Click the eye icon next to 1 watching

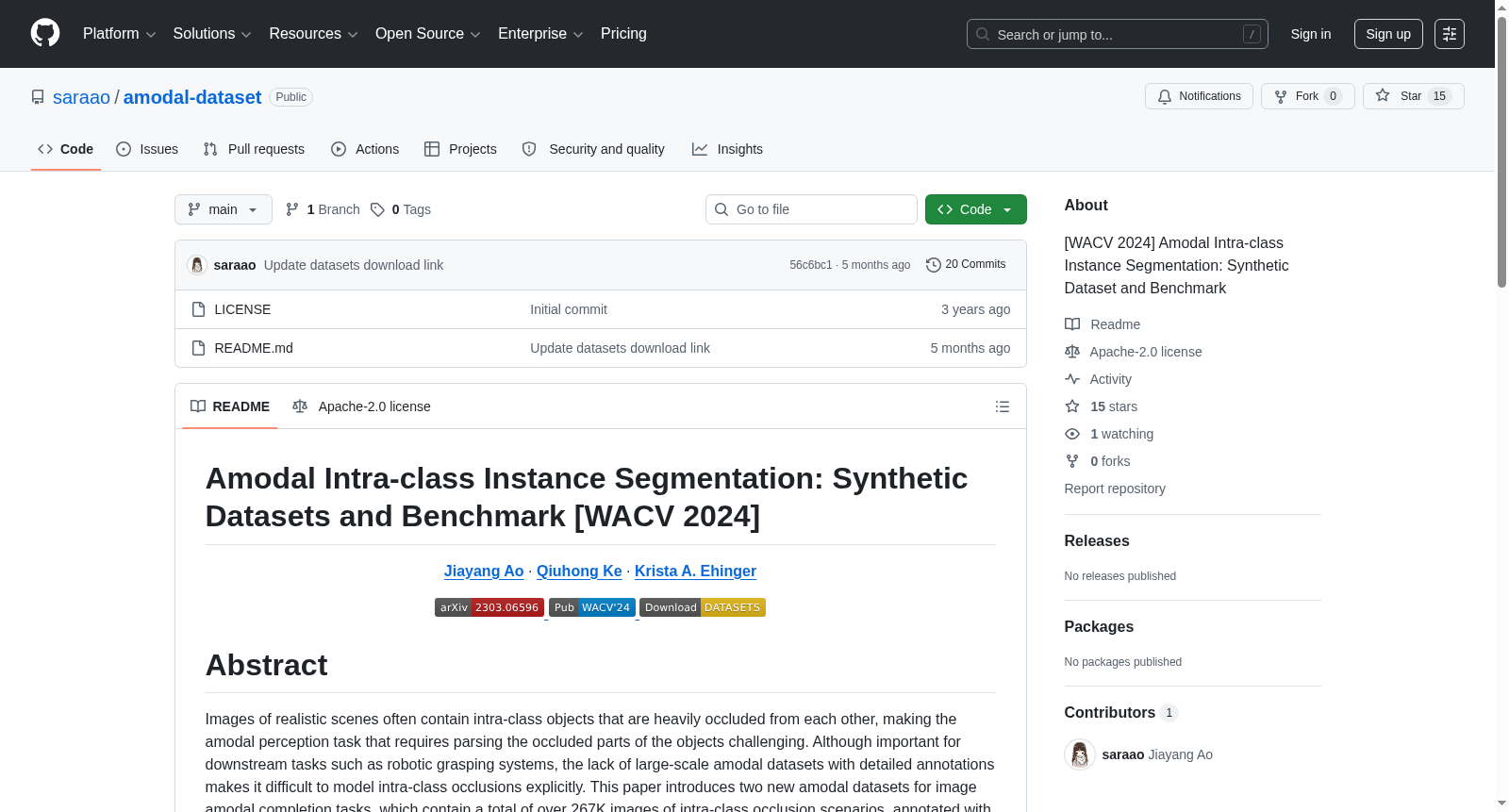tap(1072, 434)
